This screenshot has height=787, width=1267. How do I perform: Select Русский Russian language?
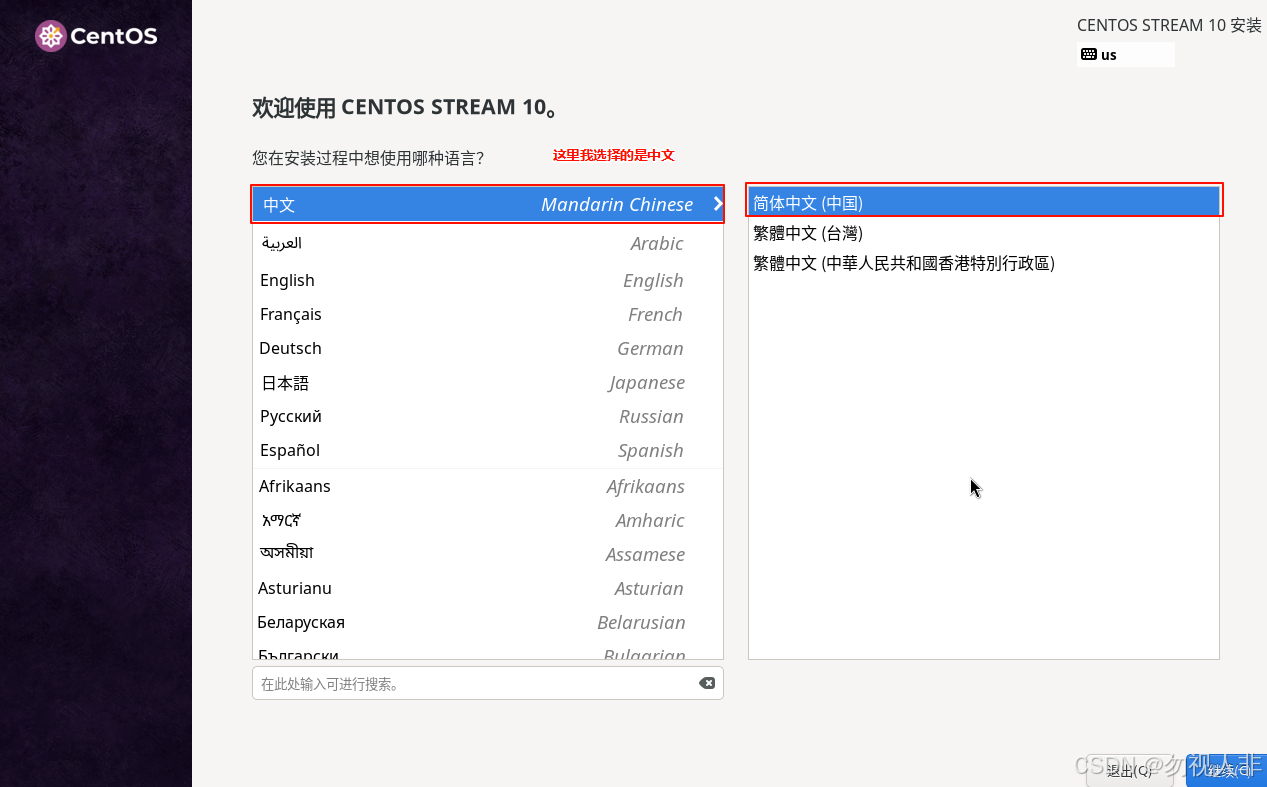(488, 416)
